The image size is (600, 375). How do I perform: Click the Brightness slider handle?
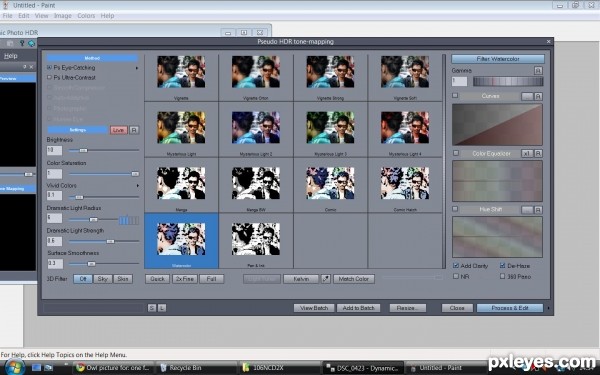click(x=83, y=150)
